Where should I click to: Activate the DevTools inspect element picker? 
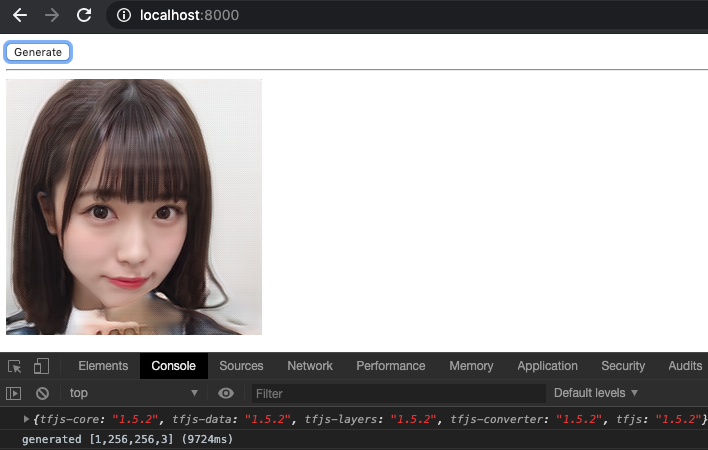click(x=14, y=366)
